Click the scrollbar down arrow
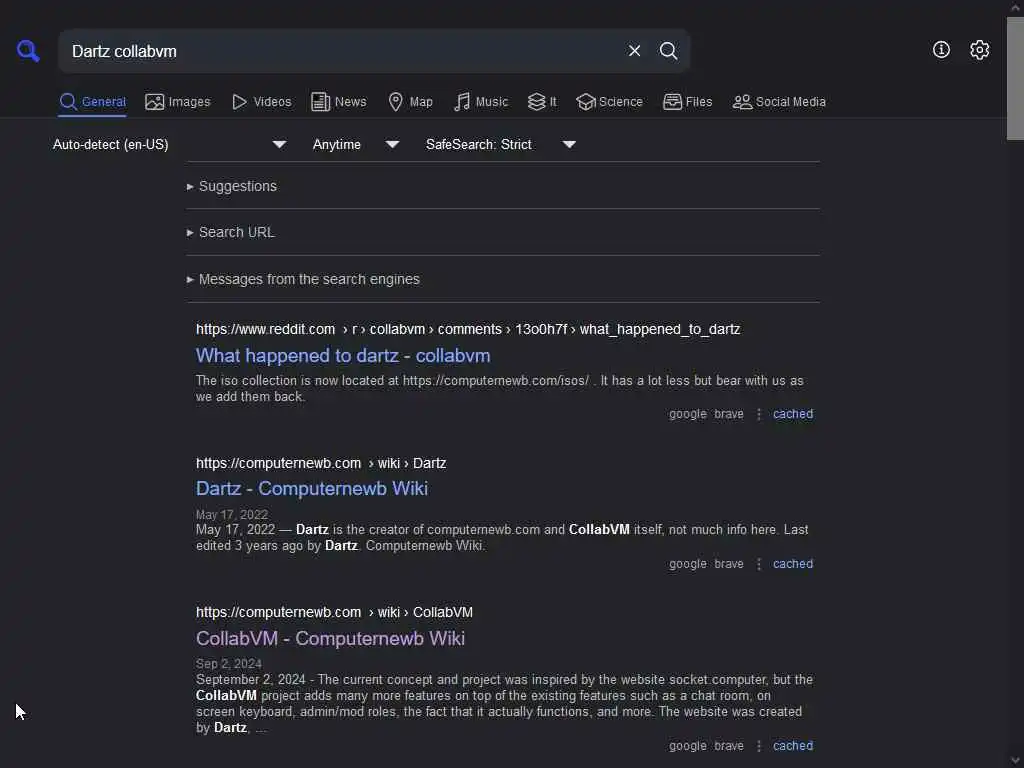This screenshot has width=1024, height=768. point(1015,761)
